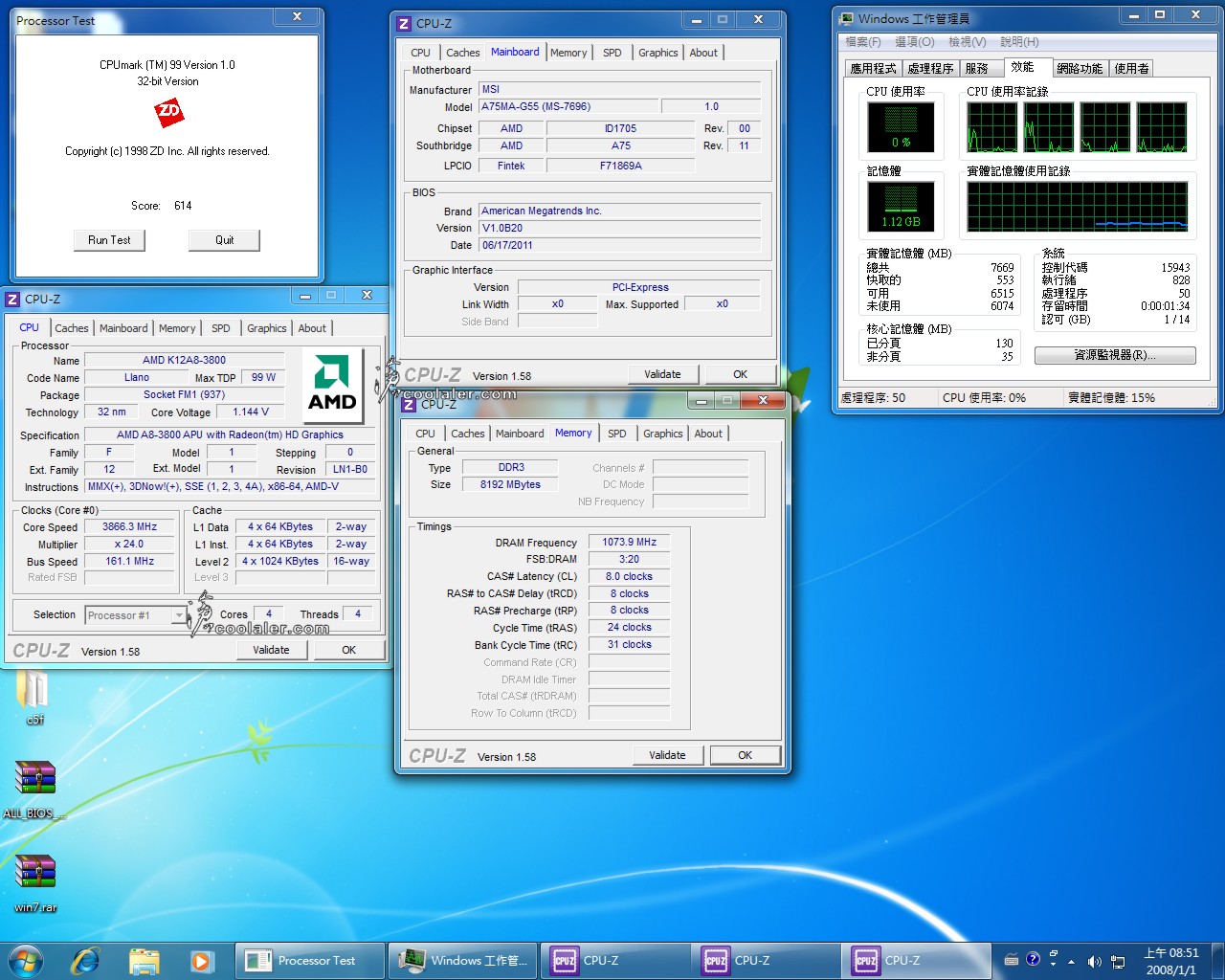Viewport: 1225px width, 980px height.
Task: Click the CPU usage meter in Task Manager
Action: [901, 126]
